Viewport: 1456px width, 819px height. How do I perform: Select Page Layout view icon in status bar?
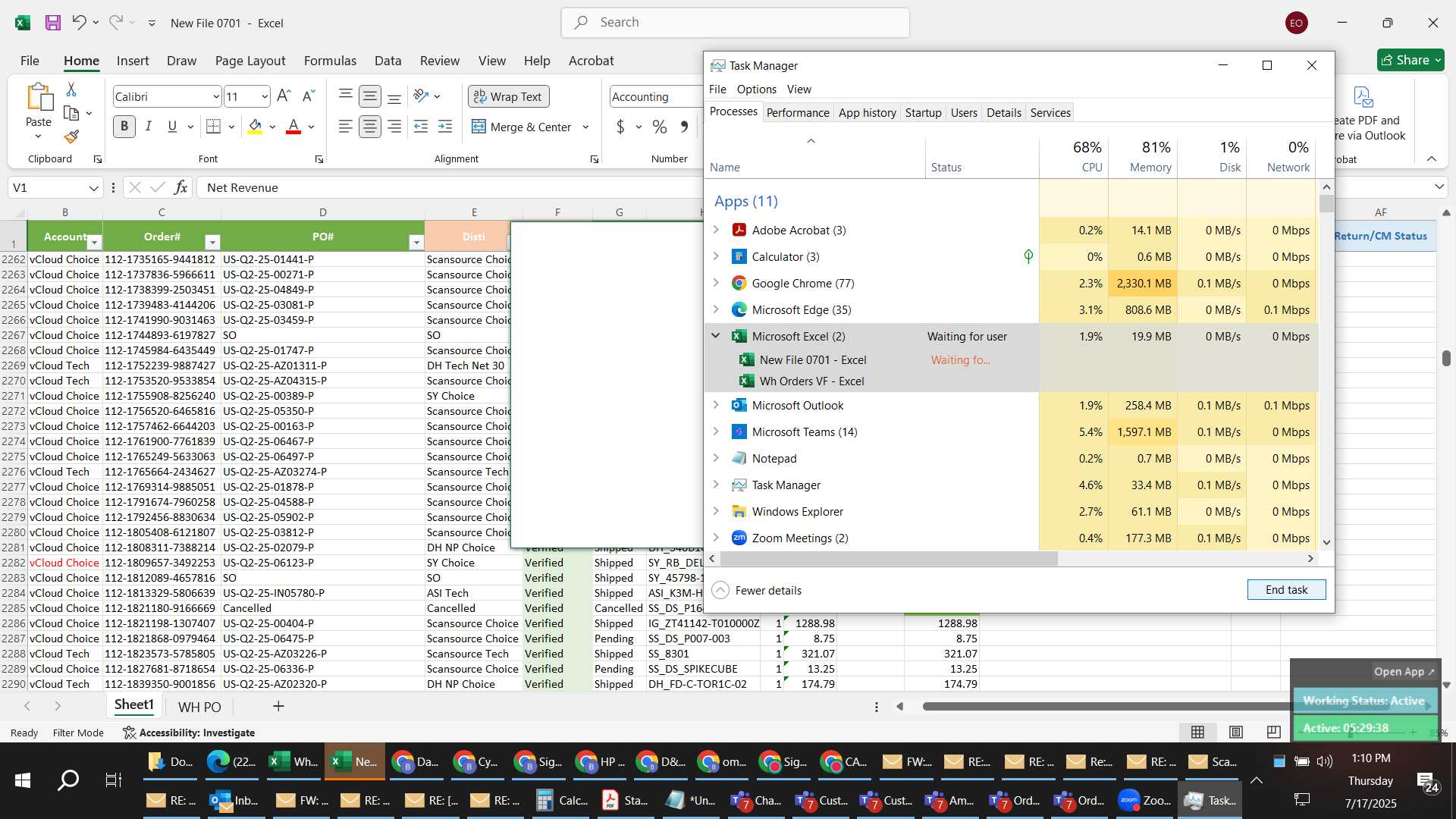tap(1236, 732)
